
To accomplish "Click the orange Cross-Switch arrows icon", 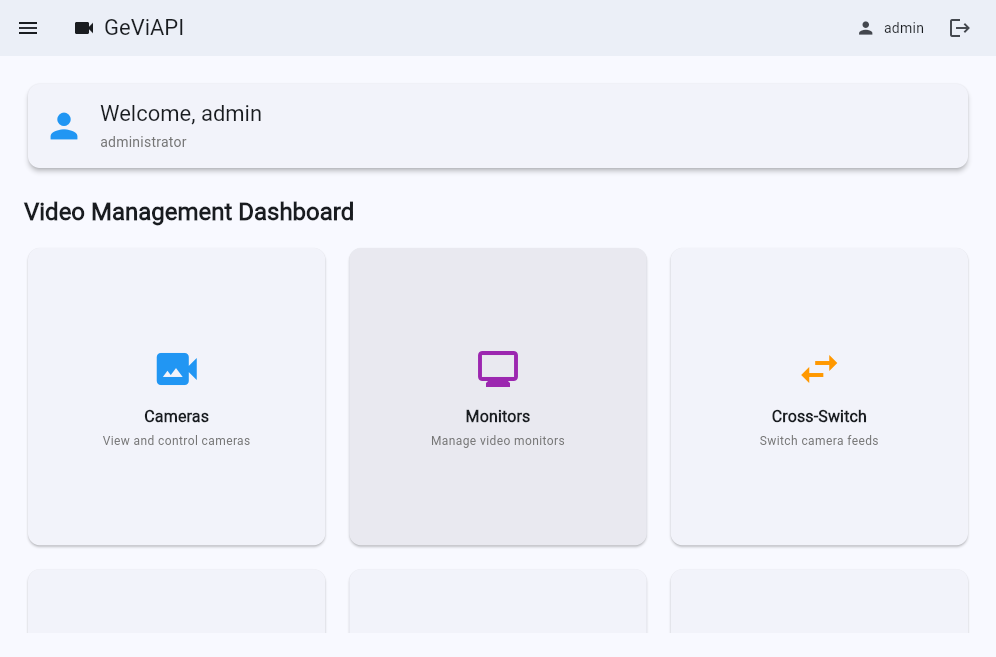I will (819, 369).
